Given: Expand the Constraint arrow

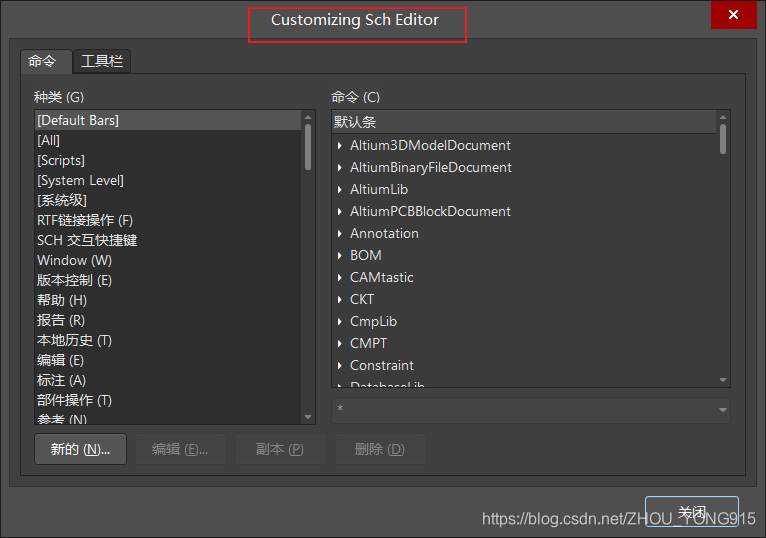Looking at the screenshot, I should coord(340,366).
